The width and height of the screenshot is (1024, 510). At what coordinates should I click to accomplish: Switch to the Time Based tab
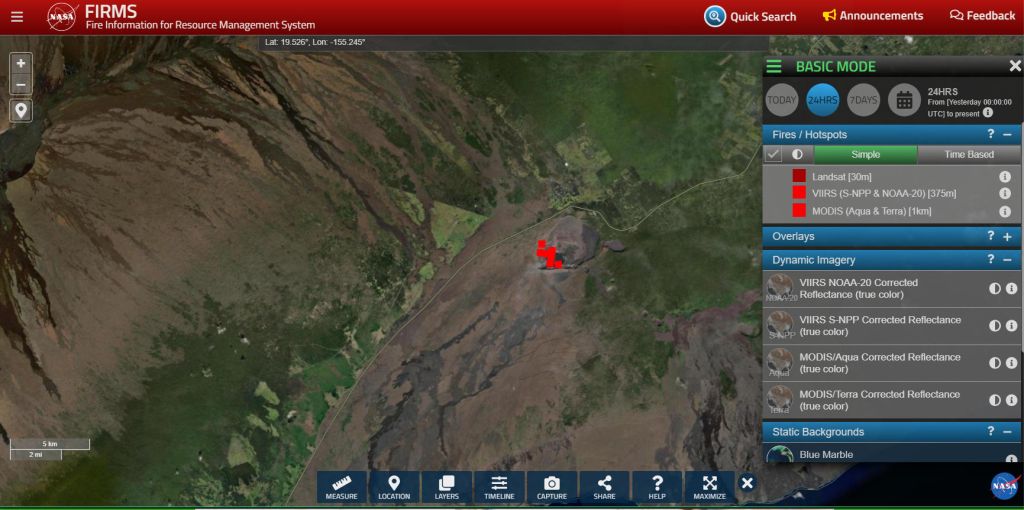click(x=968, y=155)
